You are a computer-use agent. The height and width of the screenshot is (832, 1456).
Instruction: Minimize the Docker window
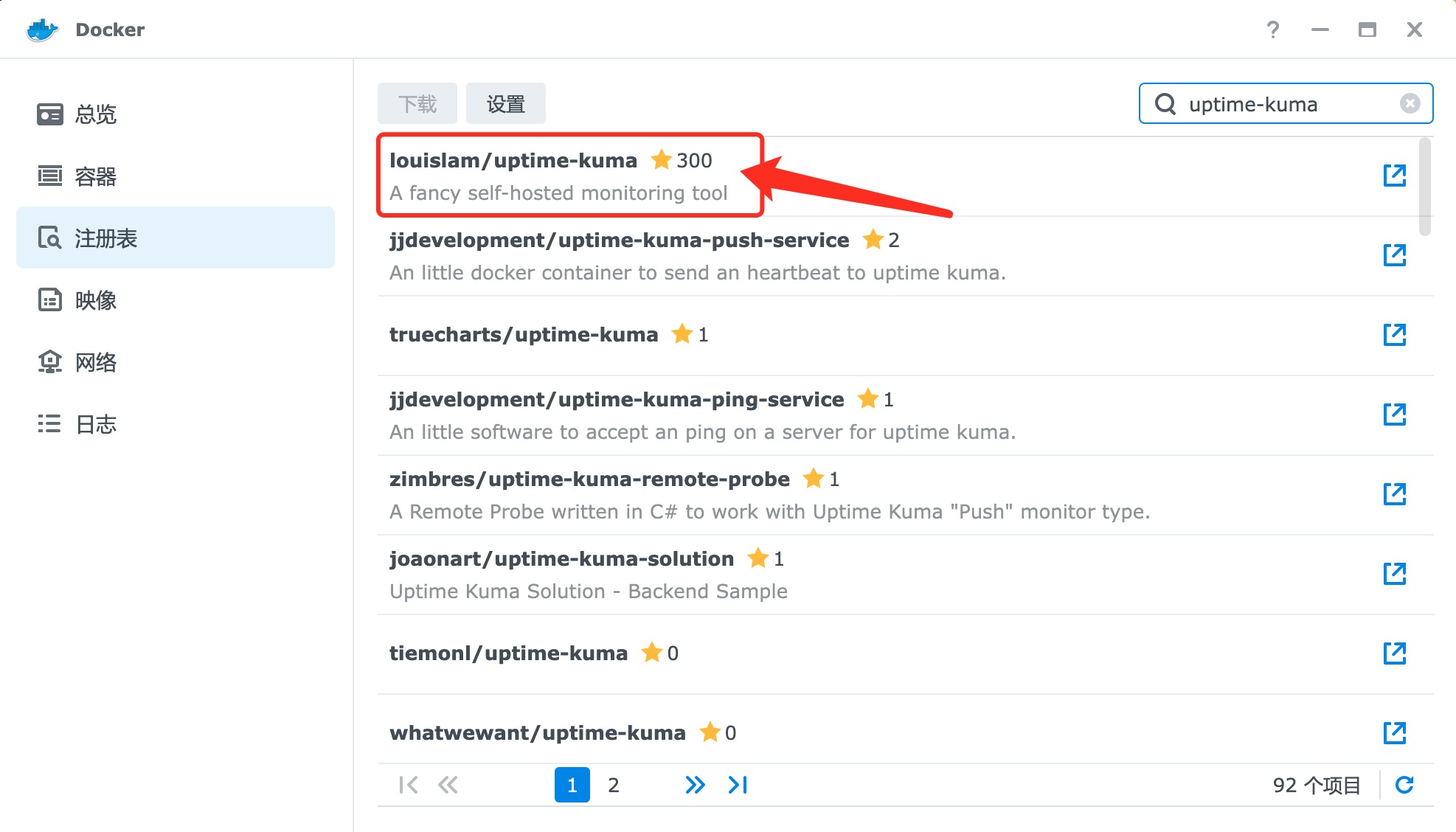[x=1320, y=30]
